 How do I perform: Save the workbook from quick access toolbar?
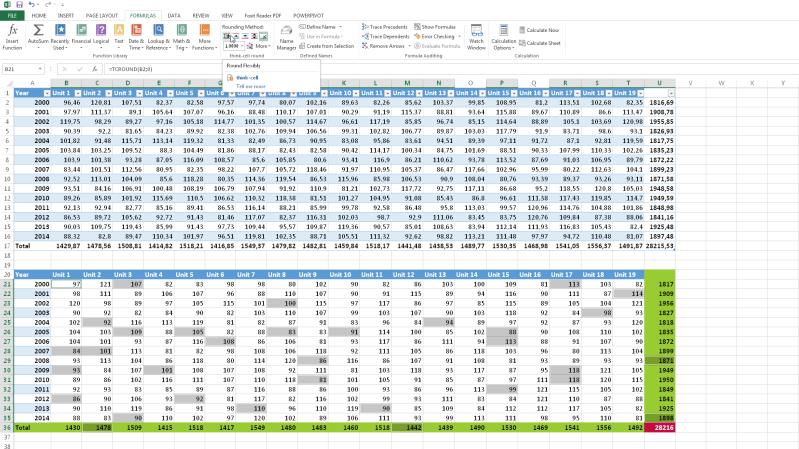click(19, 5)
